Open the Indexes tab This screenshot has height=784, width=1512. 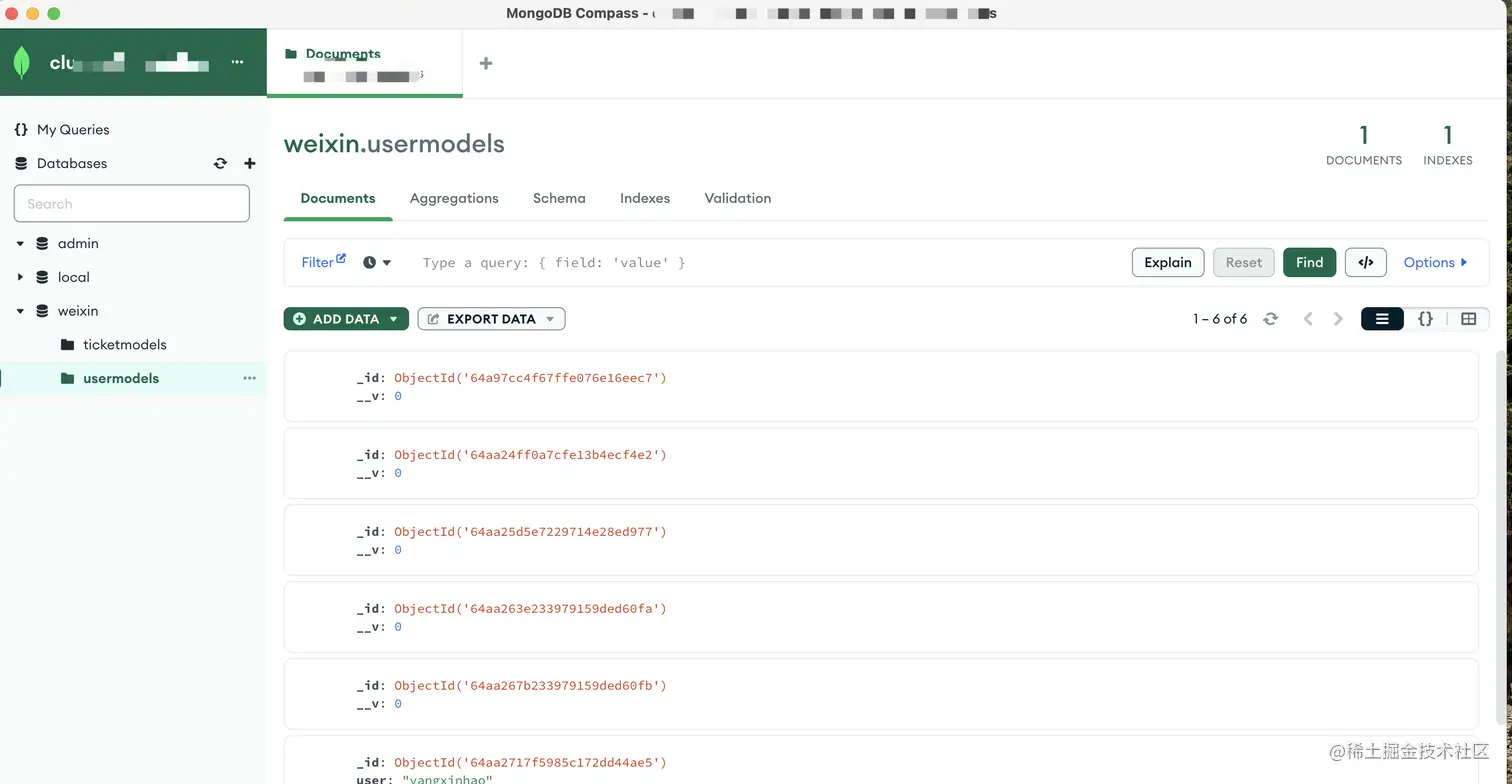coord(645,198)
